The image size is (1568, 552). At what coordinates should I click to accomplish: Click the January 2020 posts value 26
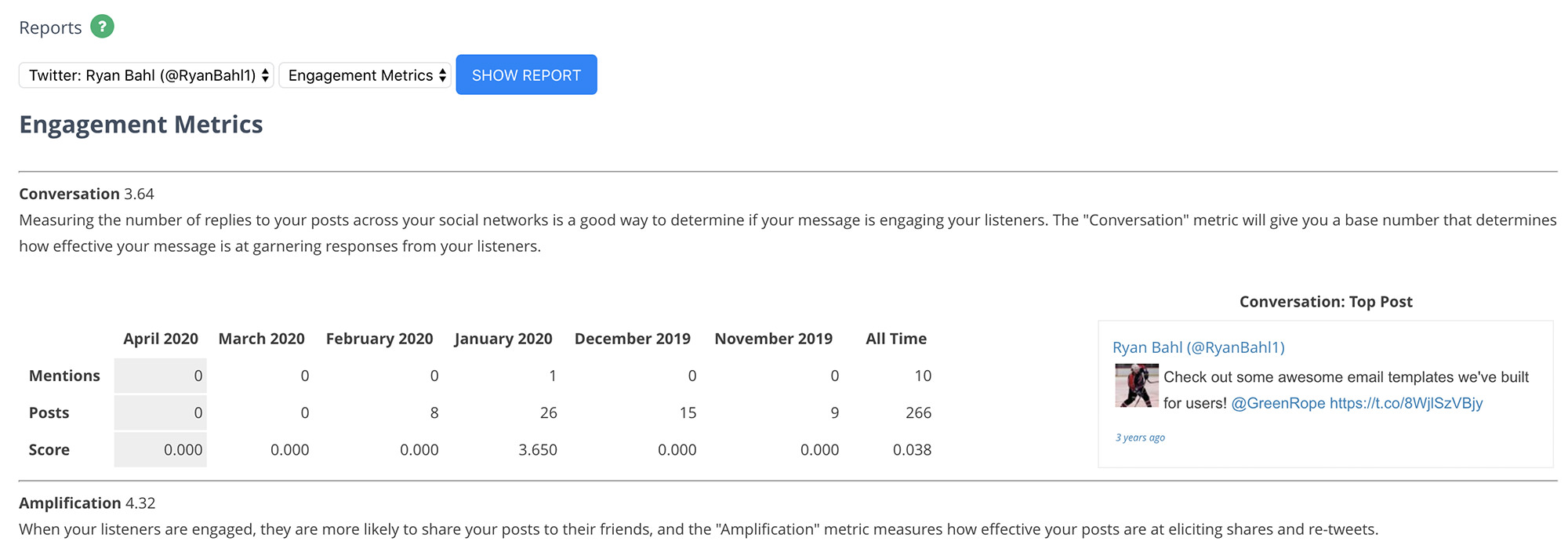coord(549,412)
